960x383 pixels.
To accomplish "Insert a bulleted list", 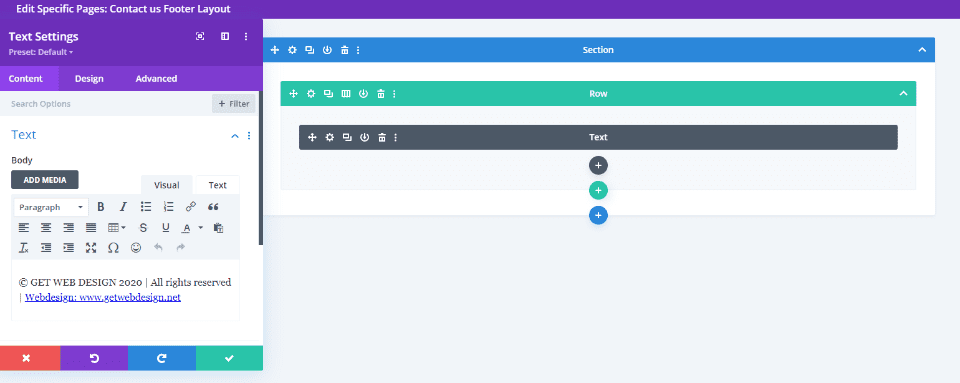I will pos(146,207).
